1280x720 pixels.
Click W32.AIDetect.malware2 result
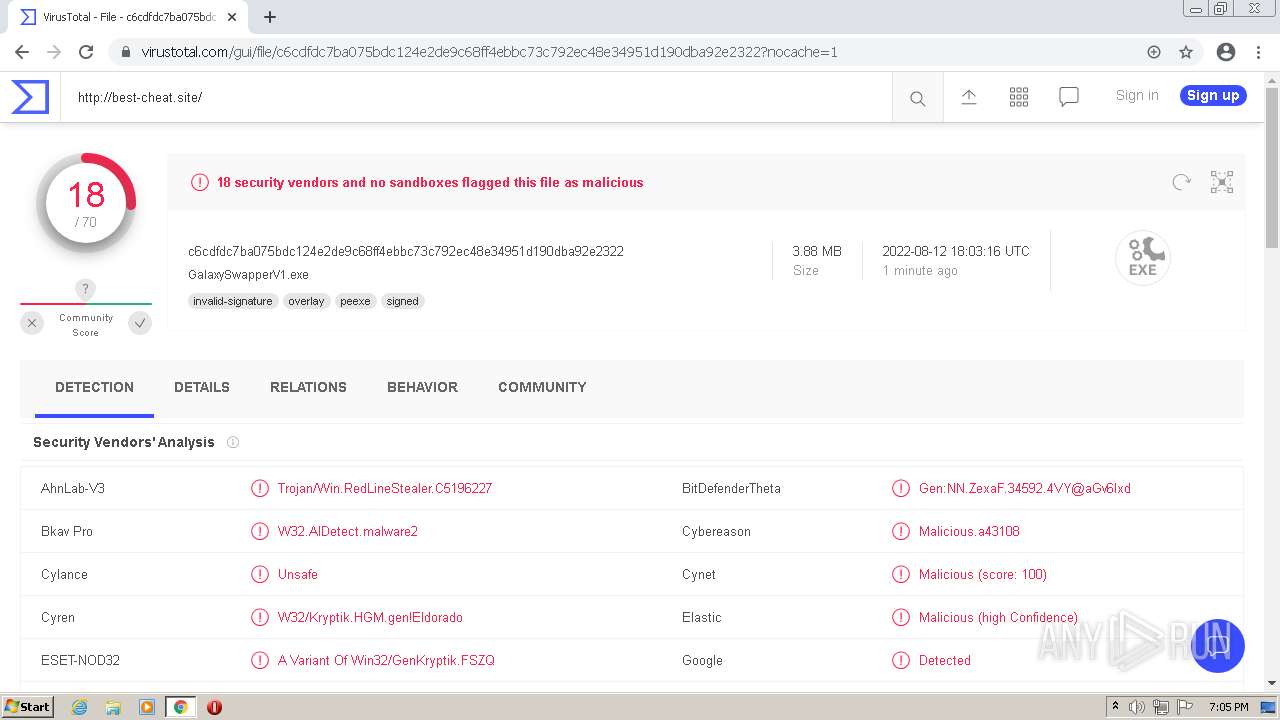coord(348,531)
